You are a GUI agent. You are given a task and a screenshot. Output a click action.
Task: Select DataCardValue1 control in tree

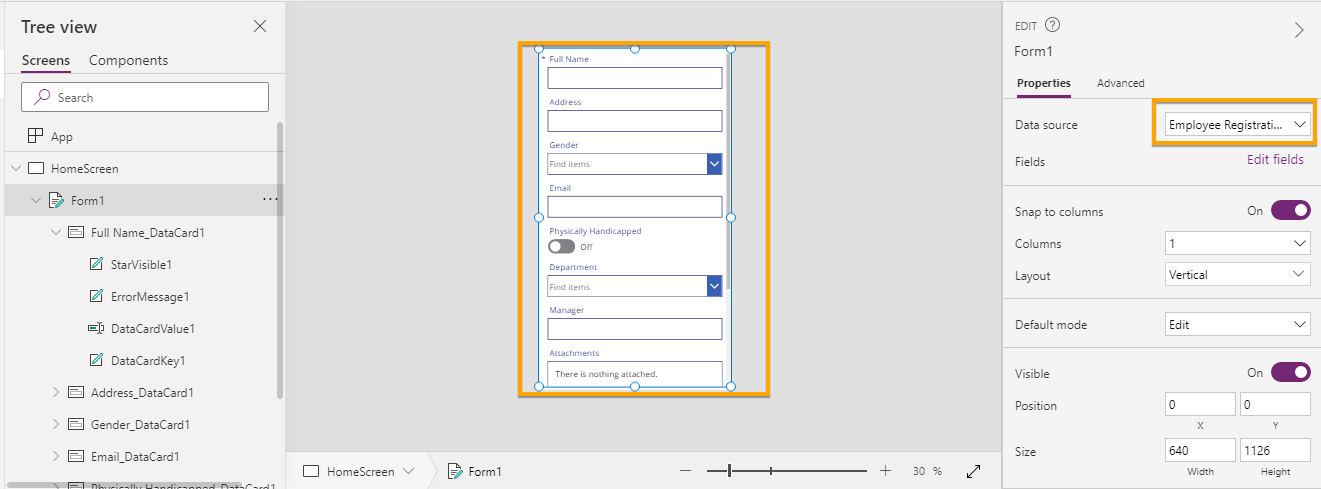pos(152,328)
